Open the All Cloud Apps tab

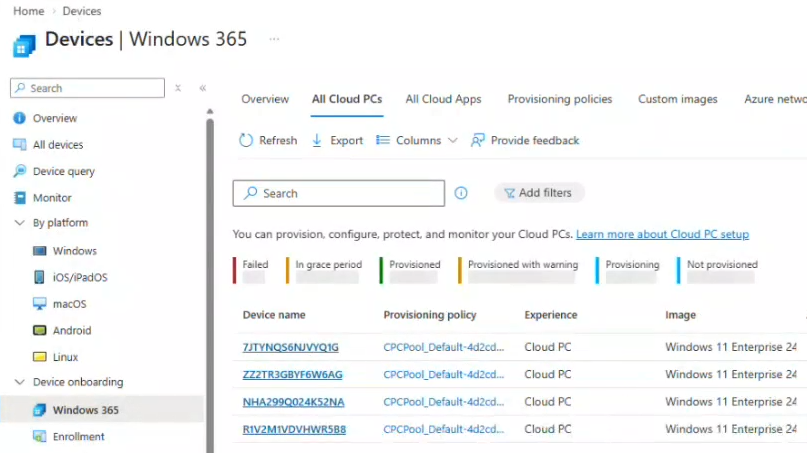point(443,99)
